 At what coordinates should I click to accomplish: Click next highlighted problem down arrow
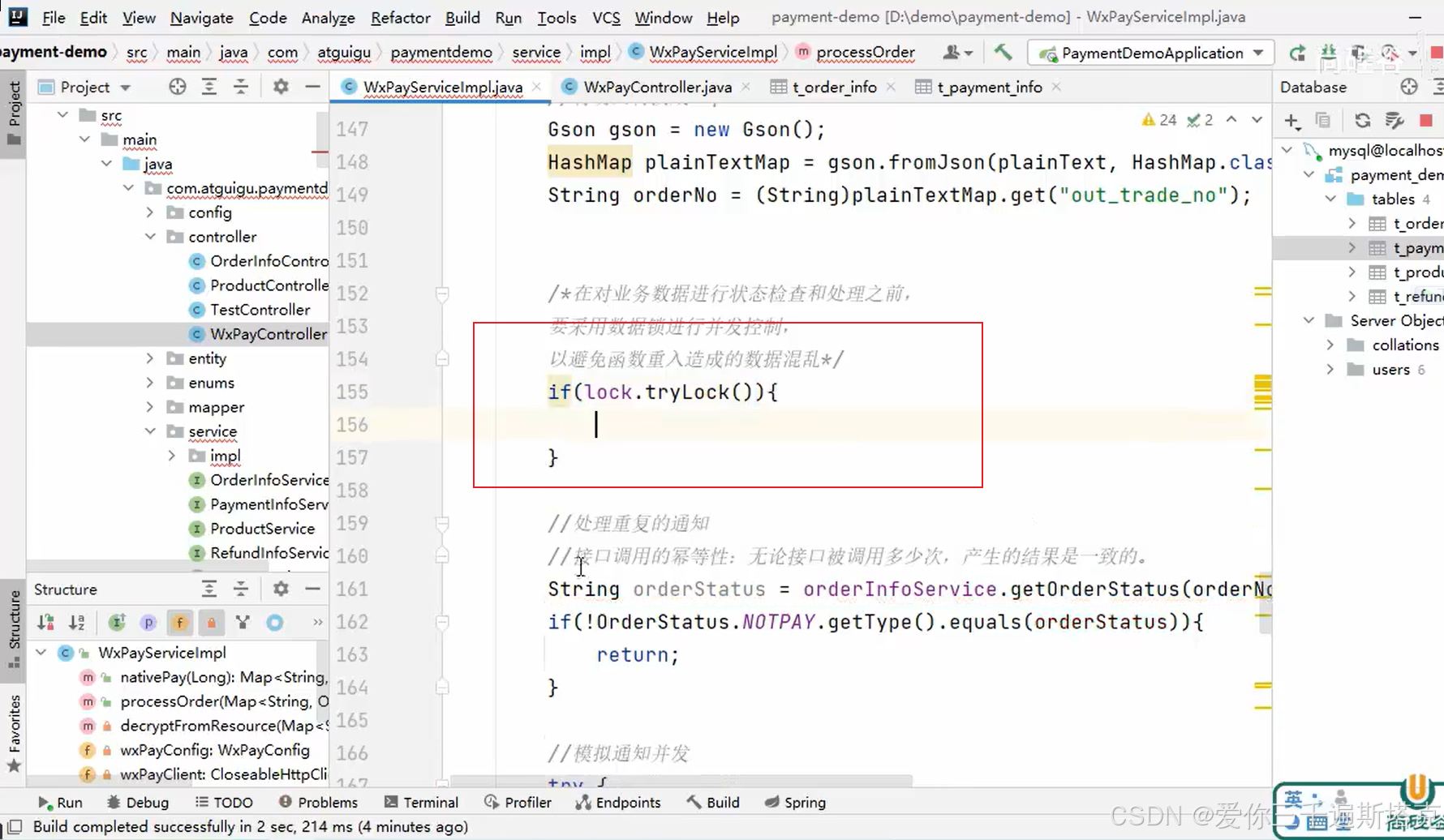(1257, 120)
